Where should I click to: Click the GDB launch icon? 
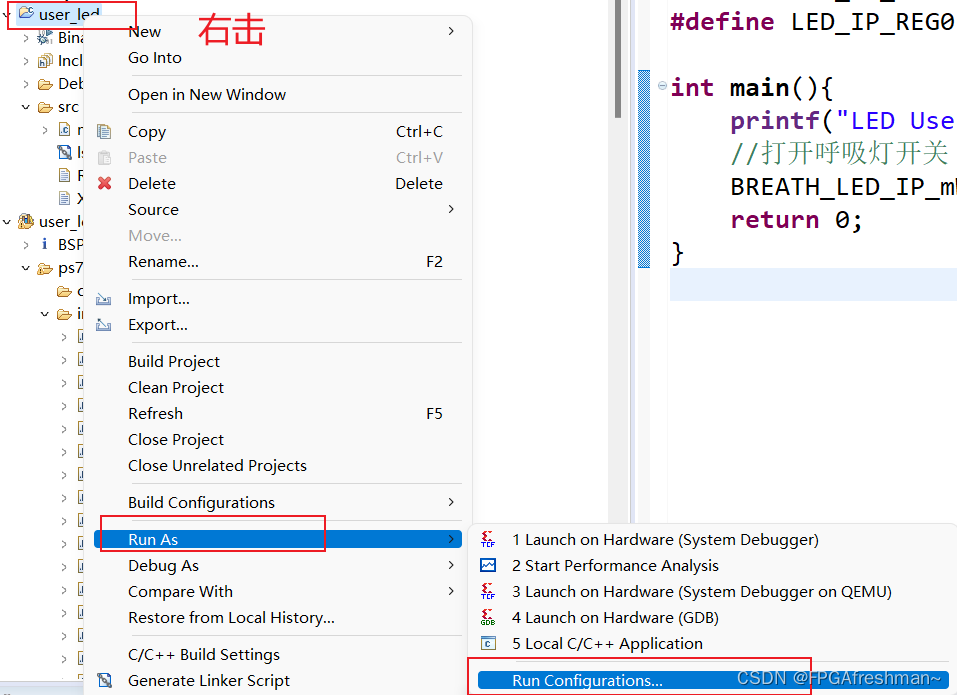[488, 617]
